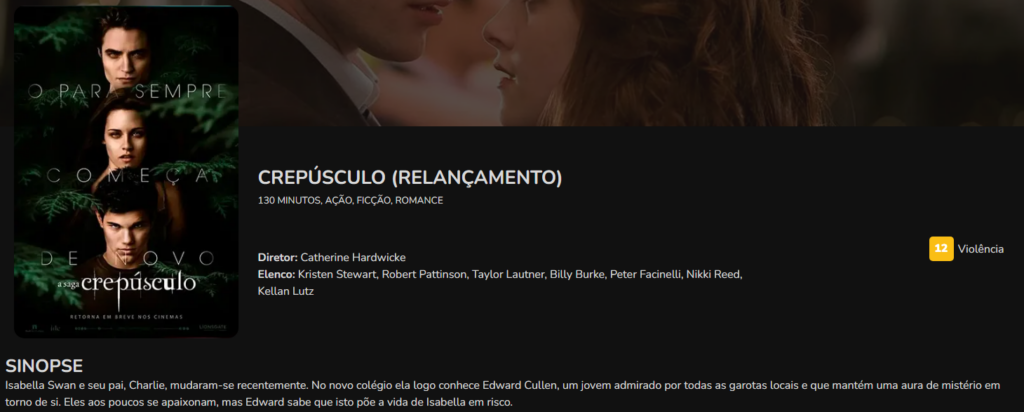Select the CREPÚSCULO (RELANÇAMENTO) movie title
This screenshot has height=412, width=1024.
410,178
